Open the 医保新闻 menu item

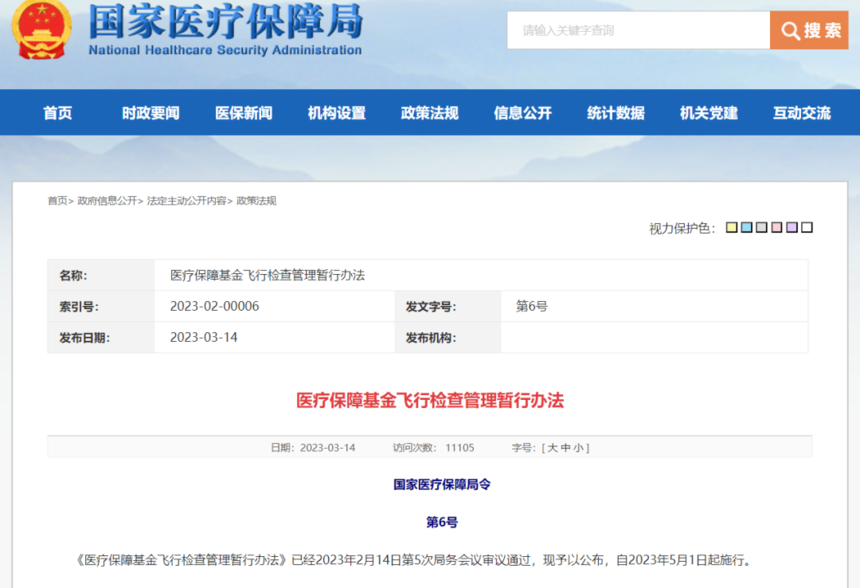coord(244,113)
